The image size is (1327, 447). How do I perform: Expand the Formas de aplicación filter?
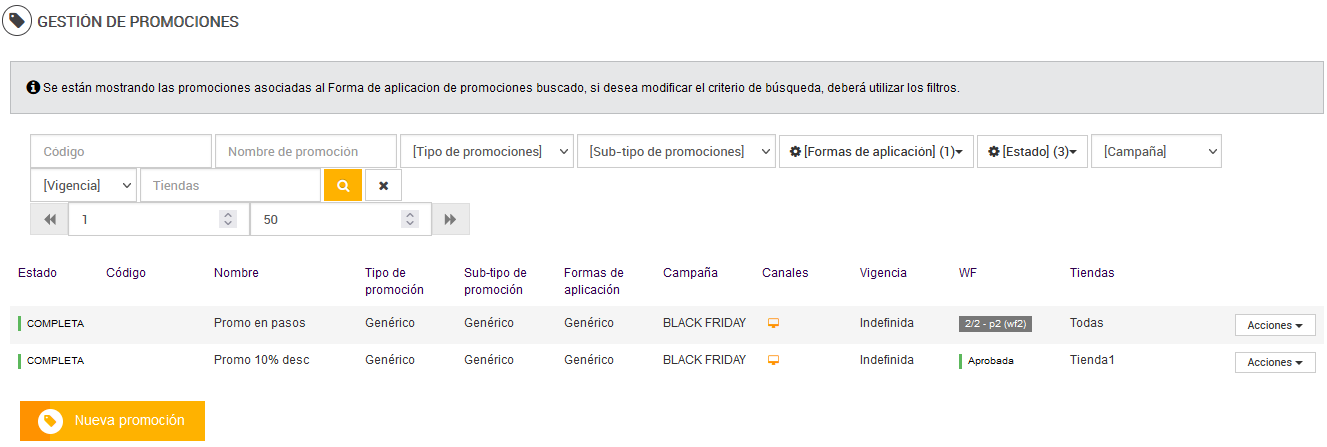pos(875,152)
